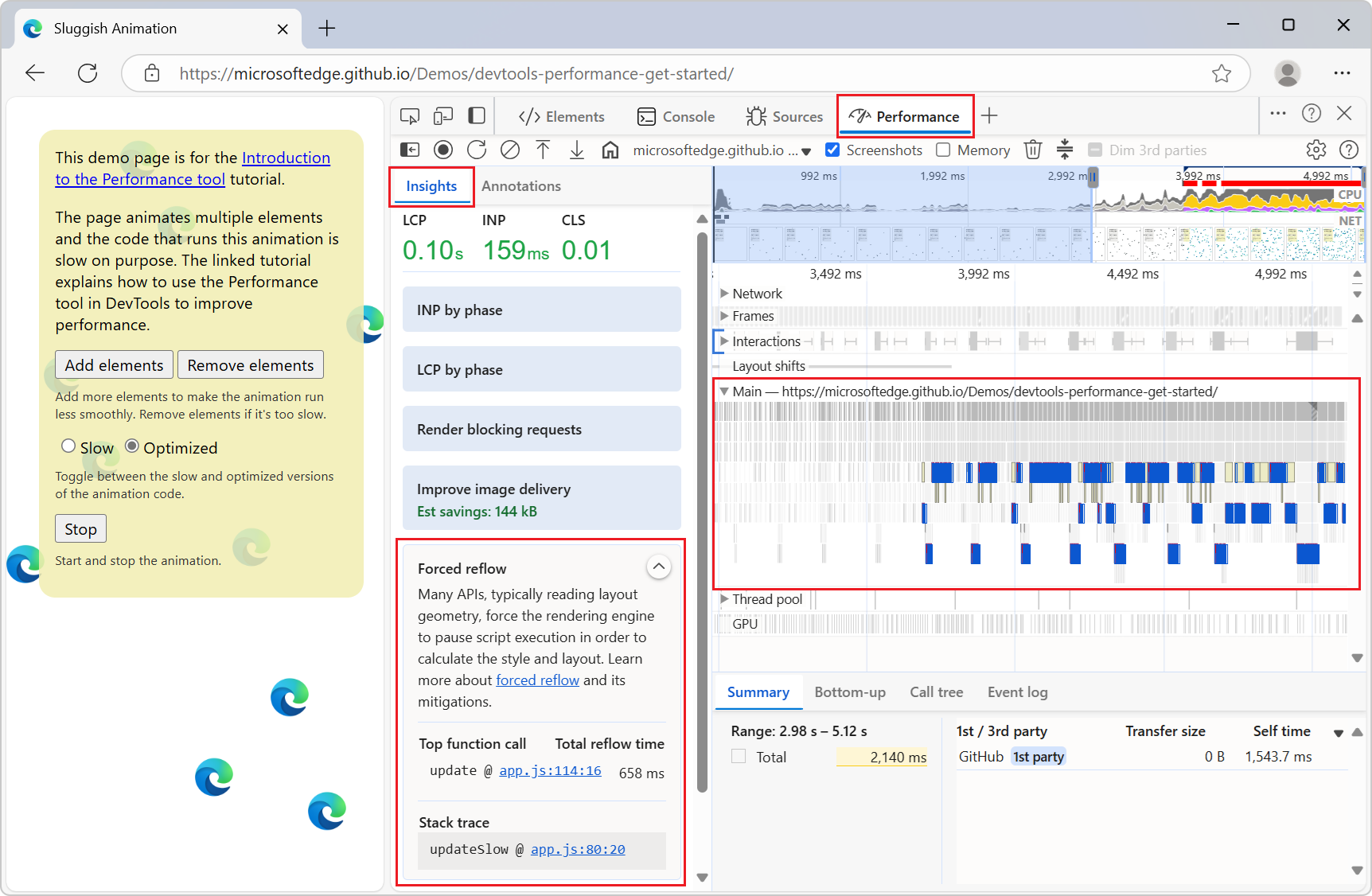This screenshot has height=896, width=1372.
Task: Open the app.js:114:16 source link
Action: 549,770
